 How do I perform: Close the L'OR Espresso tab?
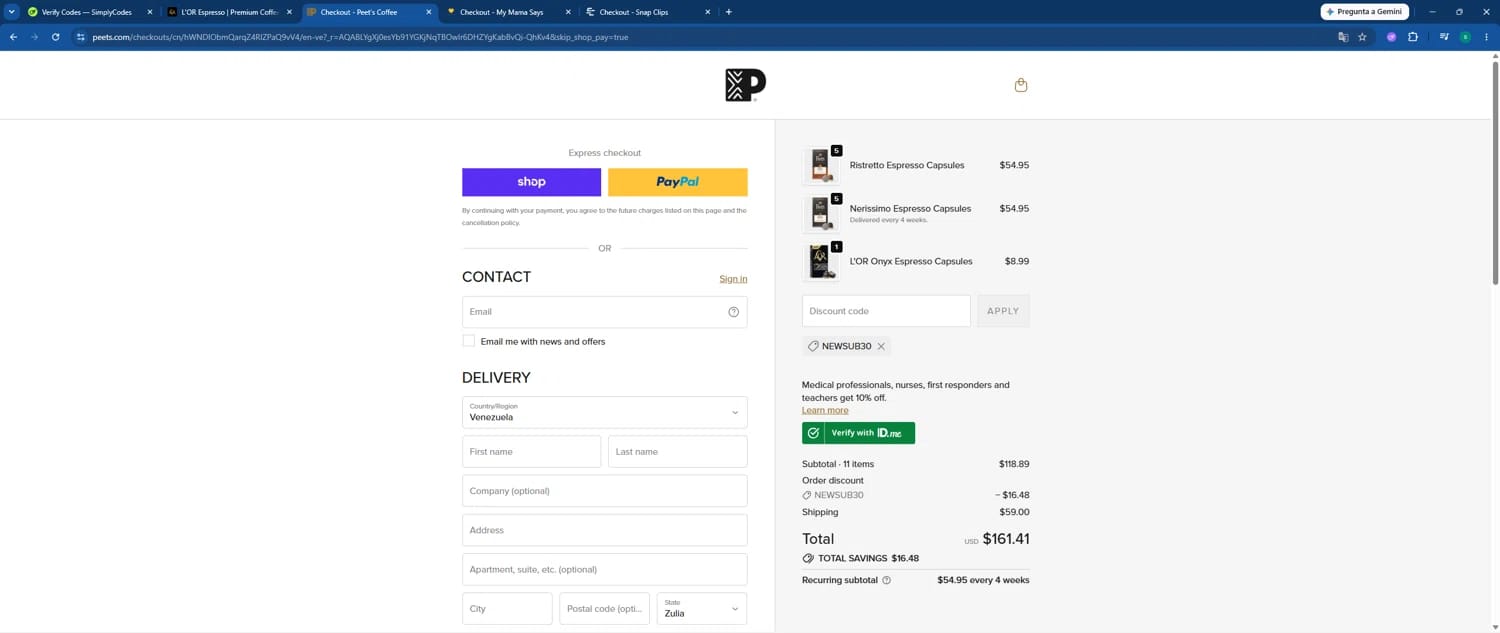pos(289,12)
